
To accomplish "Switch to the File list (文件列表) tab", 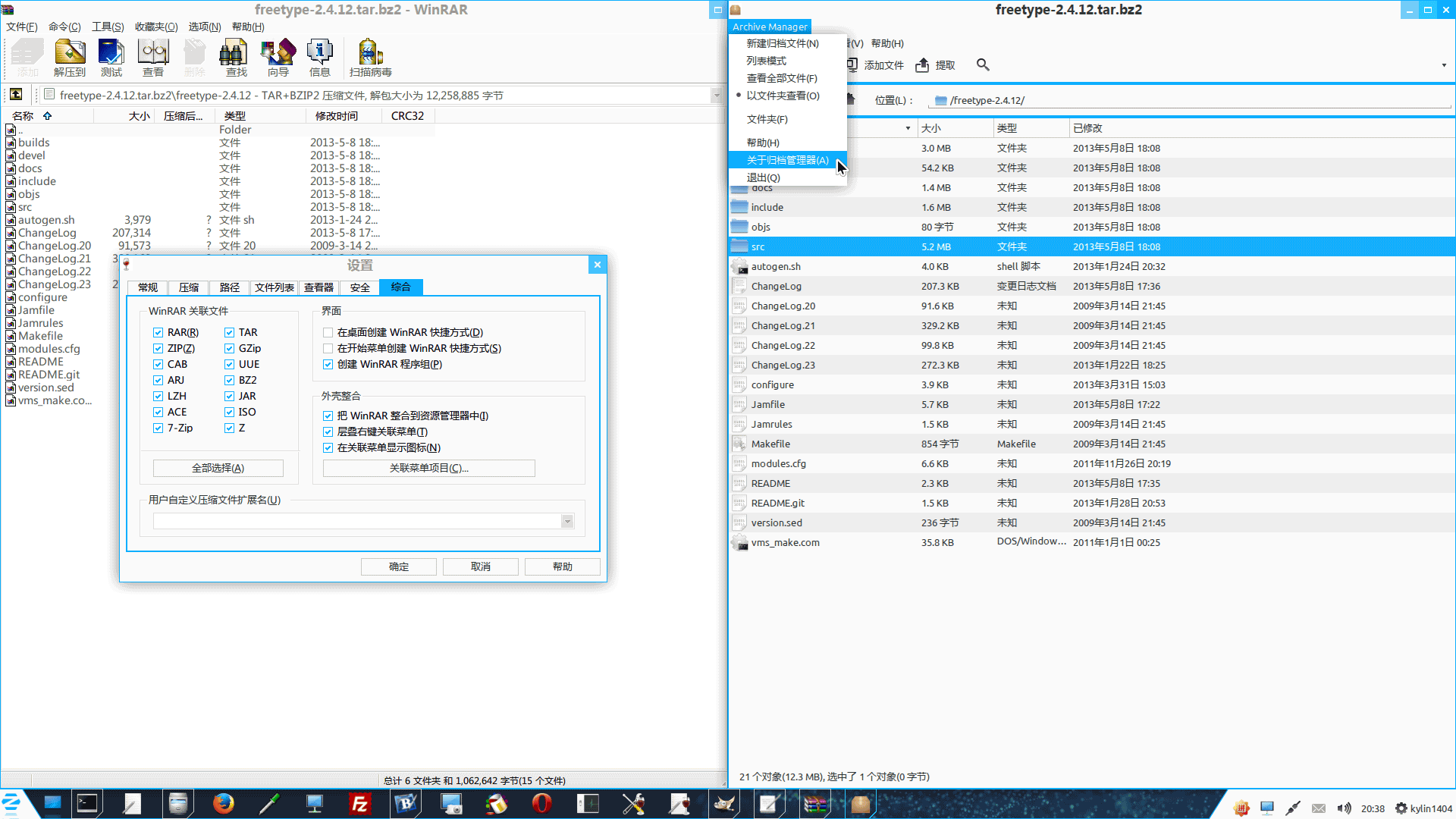I will pyautogui.click(x=275, y=287).
